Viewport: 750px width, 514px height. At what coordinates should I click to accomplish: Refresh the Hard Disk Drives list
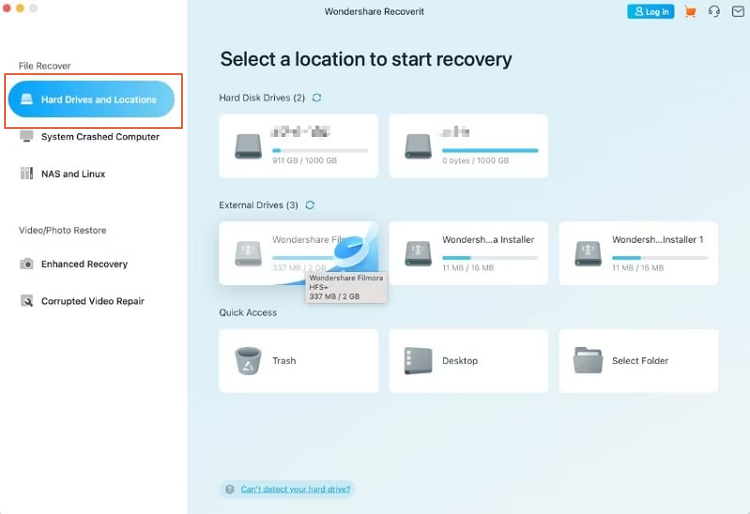317,98
